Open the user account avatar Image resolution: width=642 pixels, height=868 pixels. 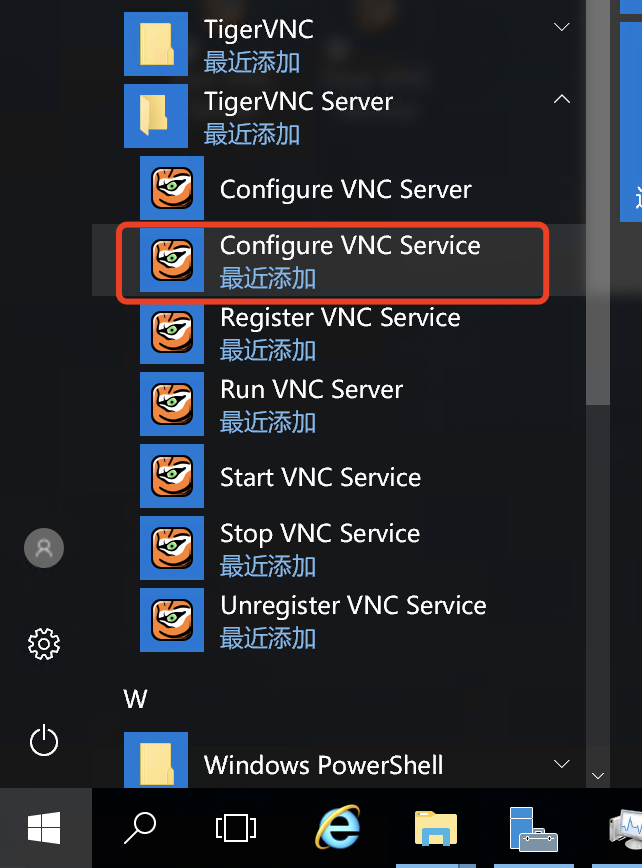pyautogui.click(x=44, y=548)
